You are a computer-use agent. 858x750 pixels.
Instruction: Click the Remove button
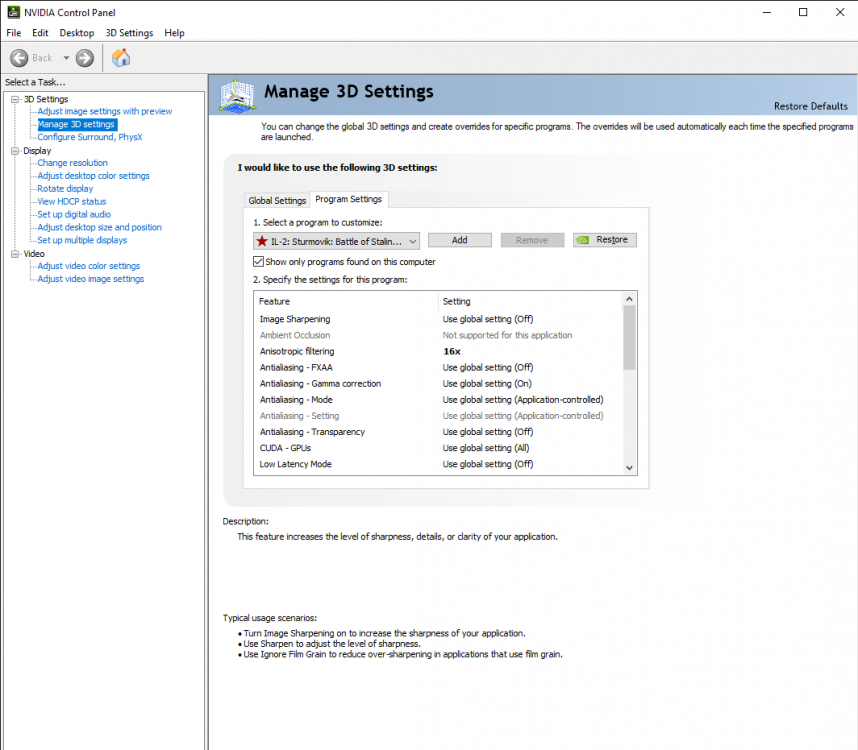pos(532,240)
